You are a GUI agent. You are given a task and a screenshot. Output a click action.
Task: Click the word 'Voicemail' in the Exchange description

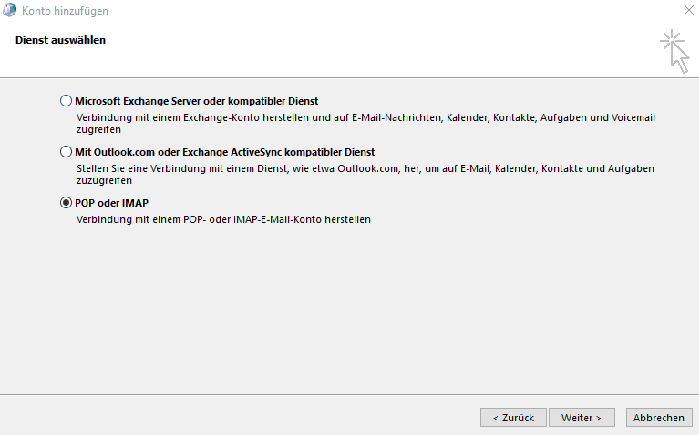click(x=633, y=118)
